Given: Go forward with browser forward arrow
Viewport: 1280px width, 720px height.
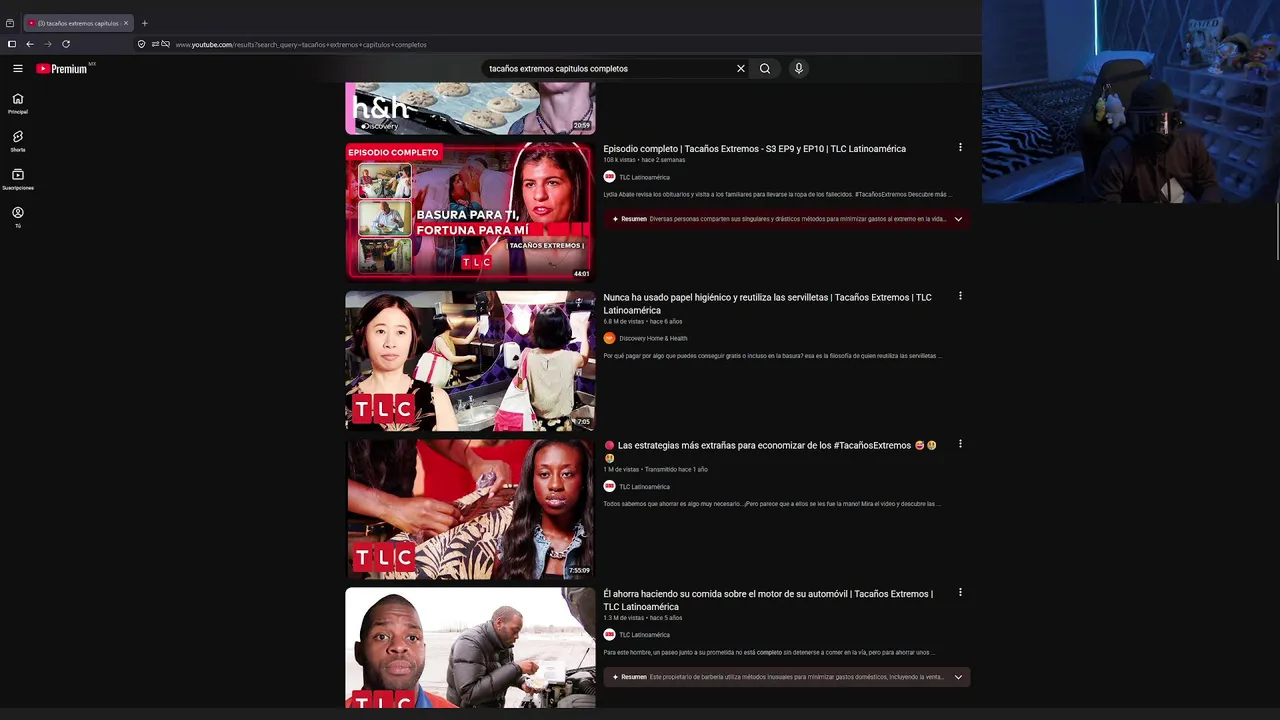Looking at the screenshot, I should click(x=47, y=44).
